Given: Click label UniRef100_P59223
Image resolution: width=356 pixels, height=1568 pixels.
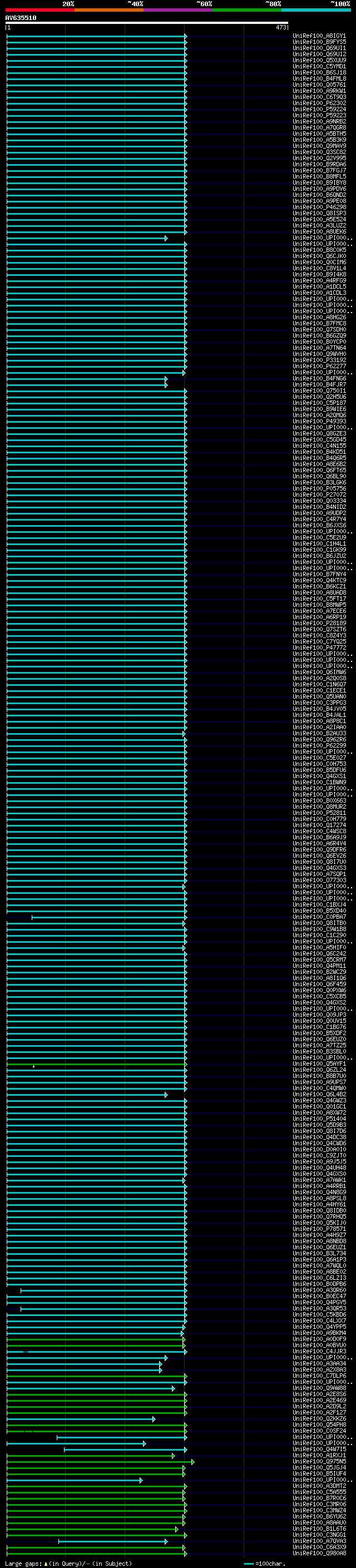Looking at the screenshot, I should coord(319,116).
